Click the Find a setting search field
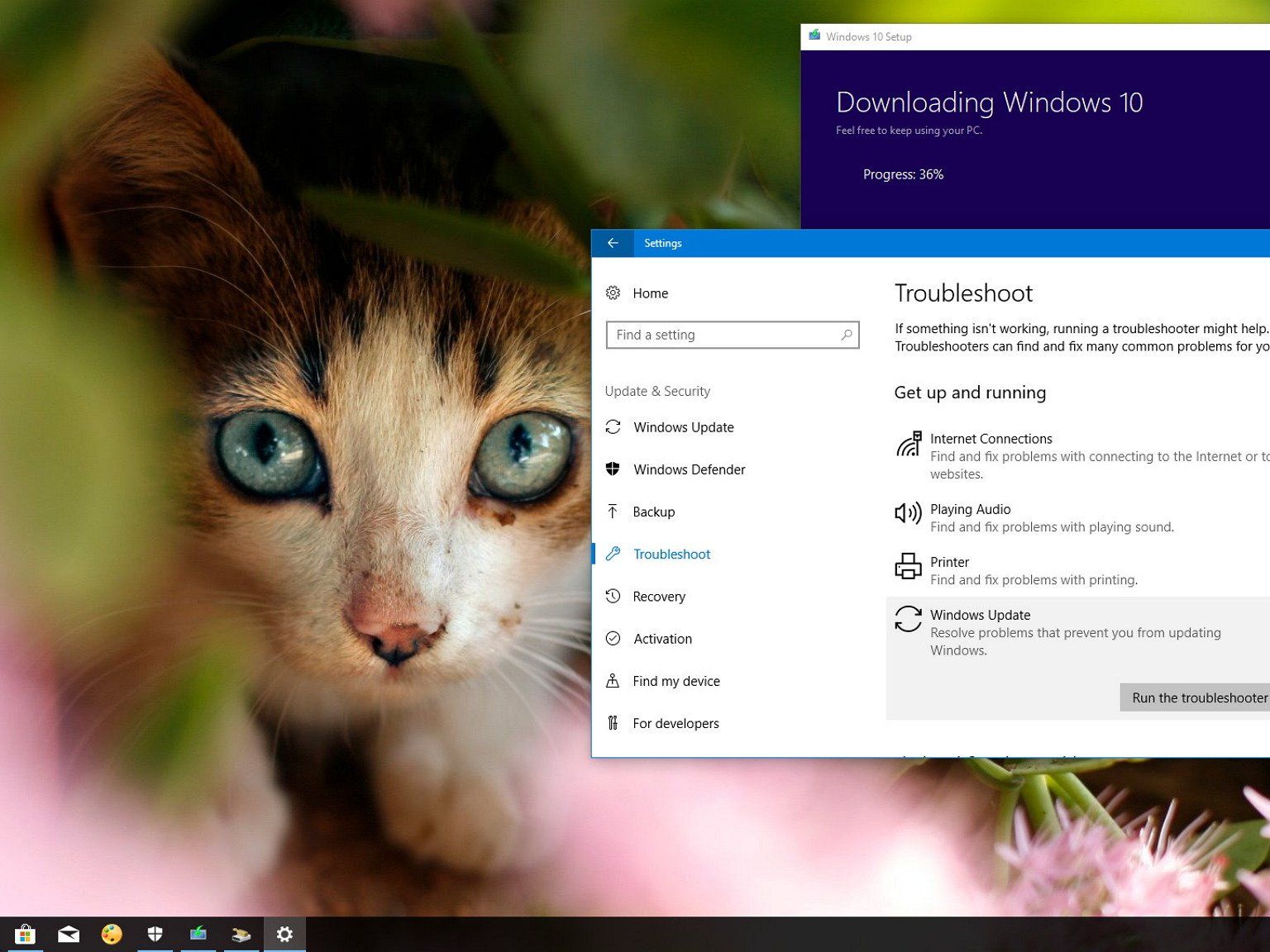The image size is (1270, 952). (x=733, y=335)
